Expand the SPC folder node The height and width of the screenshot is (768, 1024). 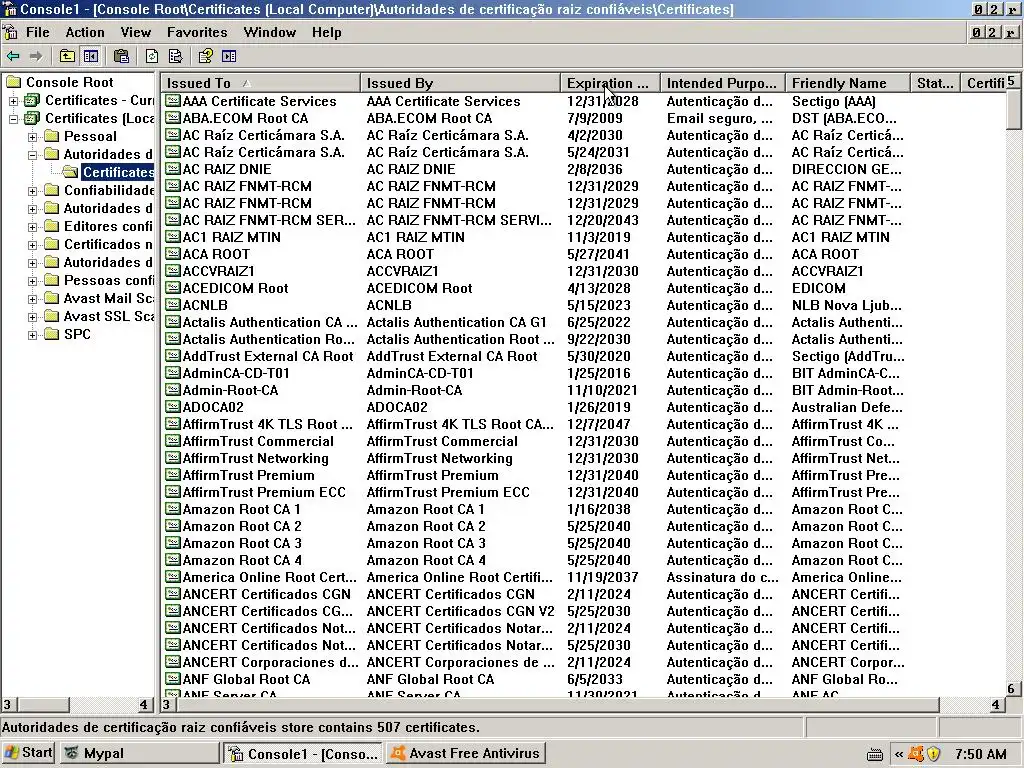[x=32, y=334]
